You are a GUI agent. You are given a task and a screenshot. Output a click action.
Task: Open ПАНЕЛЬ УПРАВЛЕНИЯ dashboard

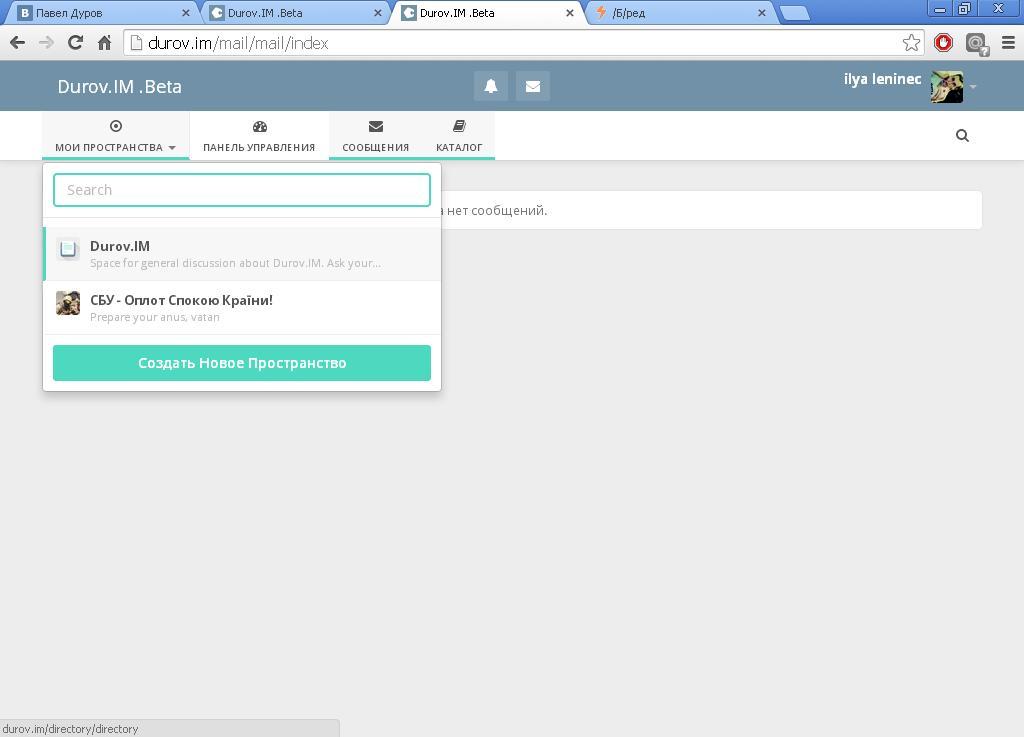pyautogui.click(x=259, y=136)
